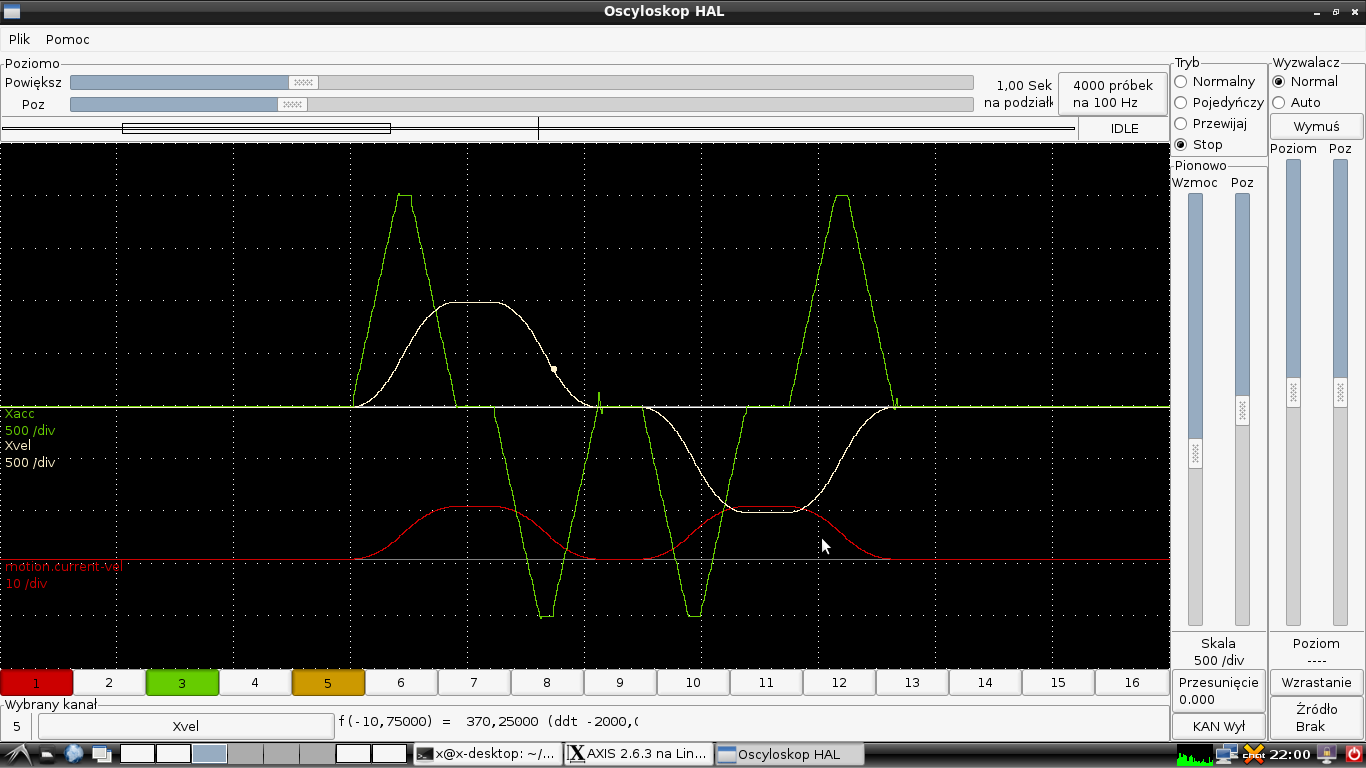Click the XChat tray icon

click(x=1254, y=754)
